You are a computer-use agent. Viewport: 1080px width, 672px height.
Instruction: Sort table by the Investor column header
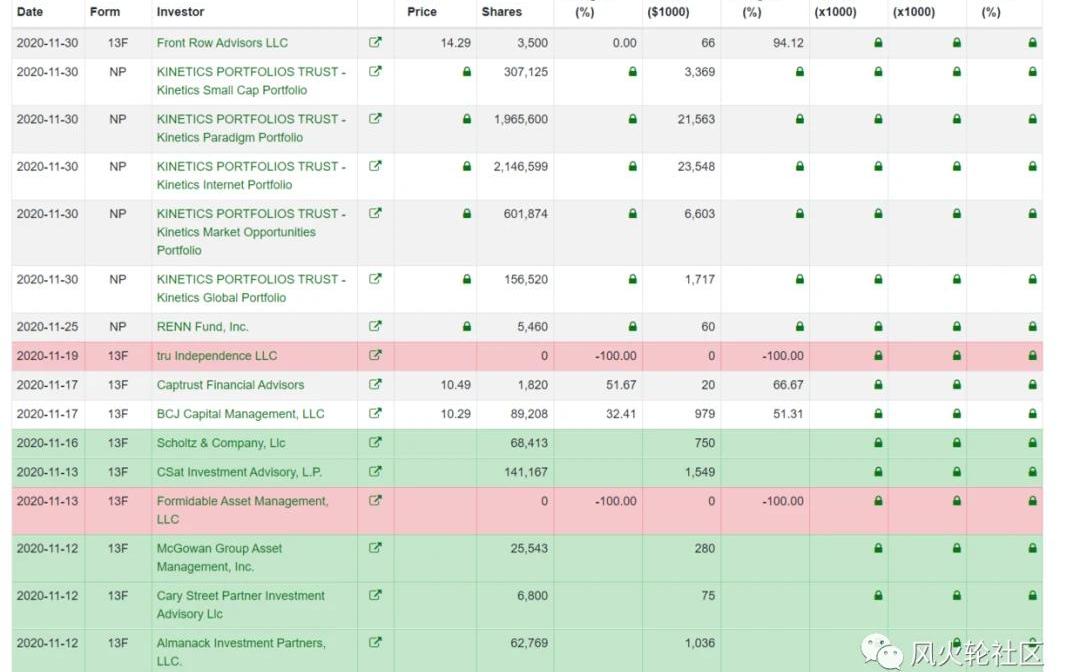pos(180,12)
